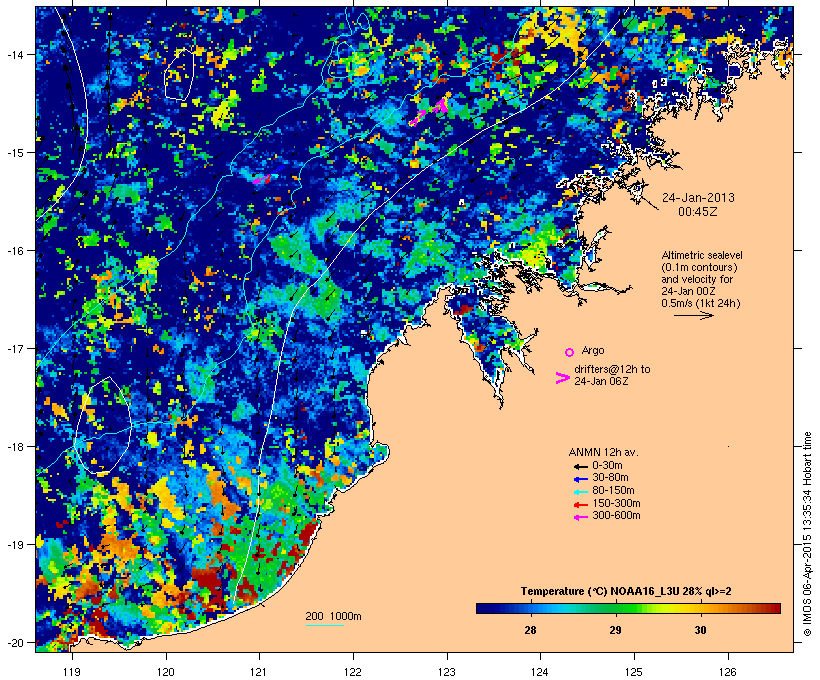Click the red 150-300m legend arrow

[581, 505]
